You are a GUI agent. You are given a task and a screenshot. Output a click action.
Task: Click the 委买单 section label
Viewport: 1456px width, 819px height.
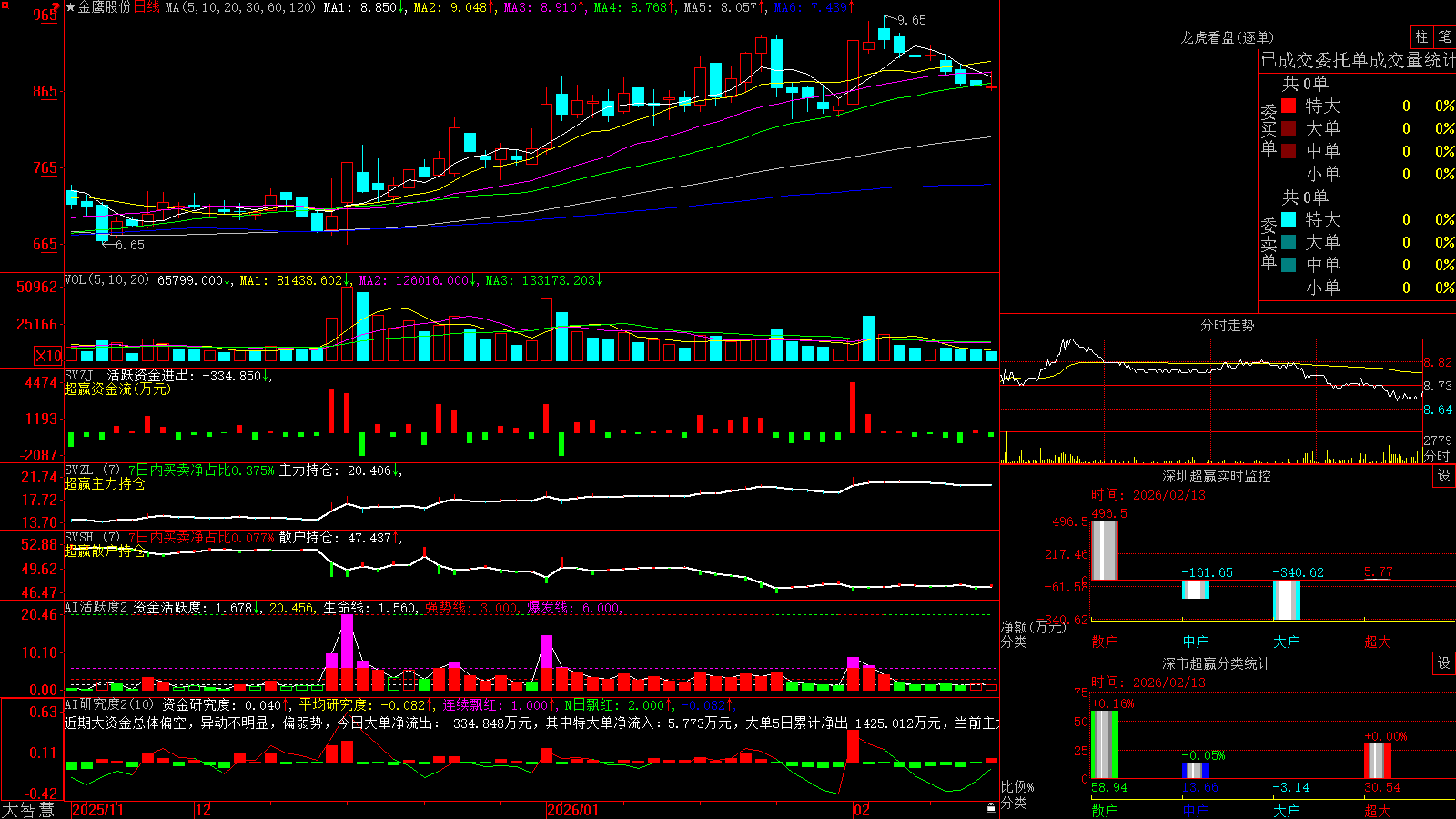1269,128
